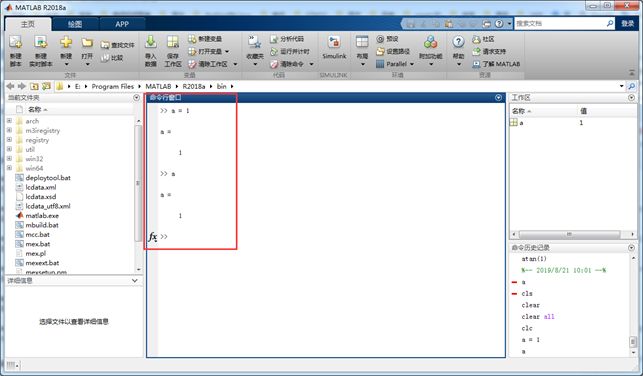Click the browse for folder icon

[x=46, y=86]
